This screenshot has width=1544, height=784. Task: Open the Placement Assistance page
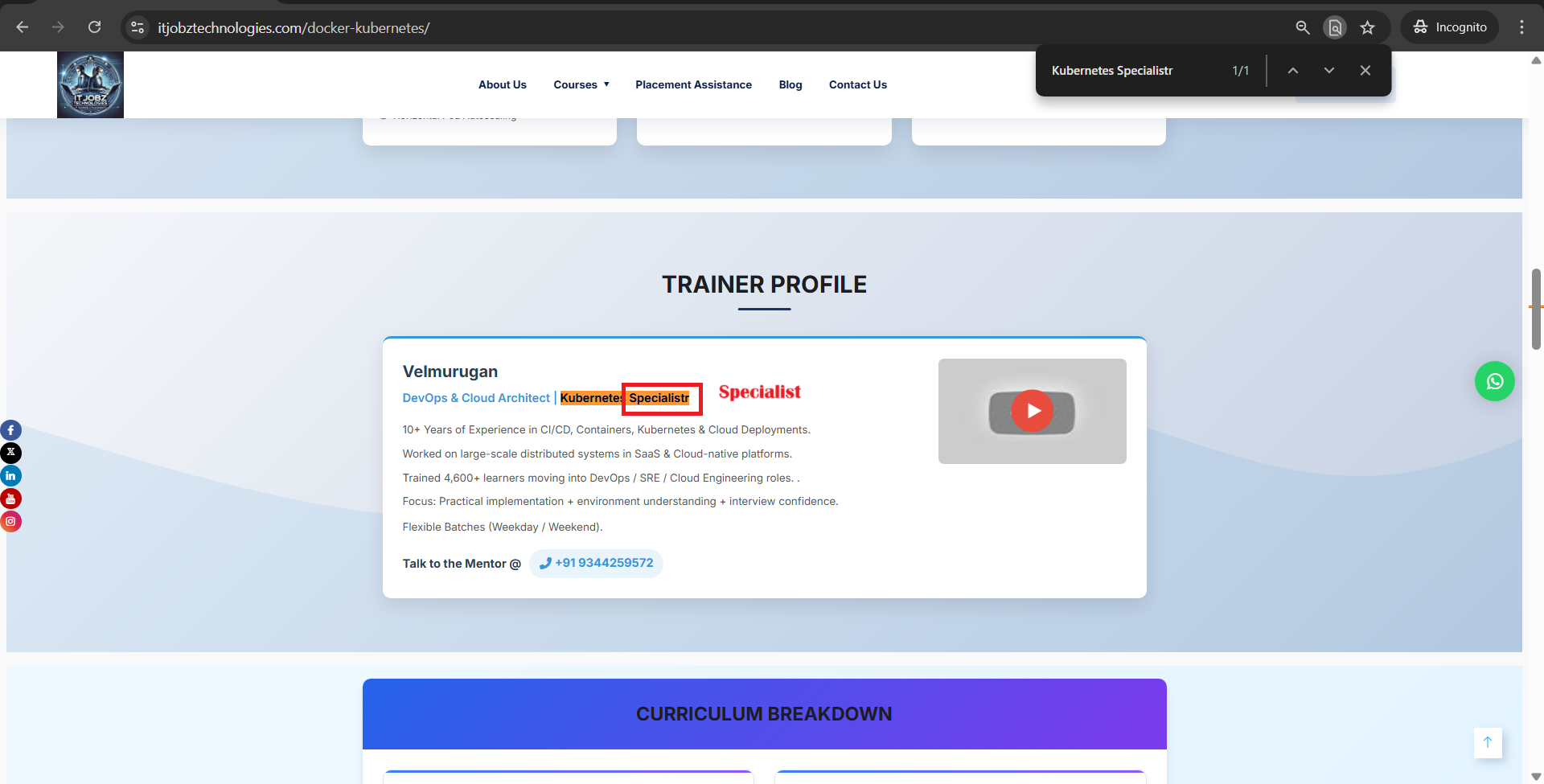(x=693, y=84)
